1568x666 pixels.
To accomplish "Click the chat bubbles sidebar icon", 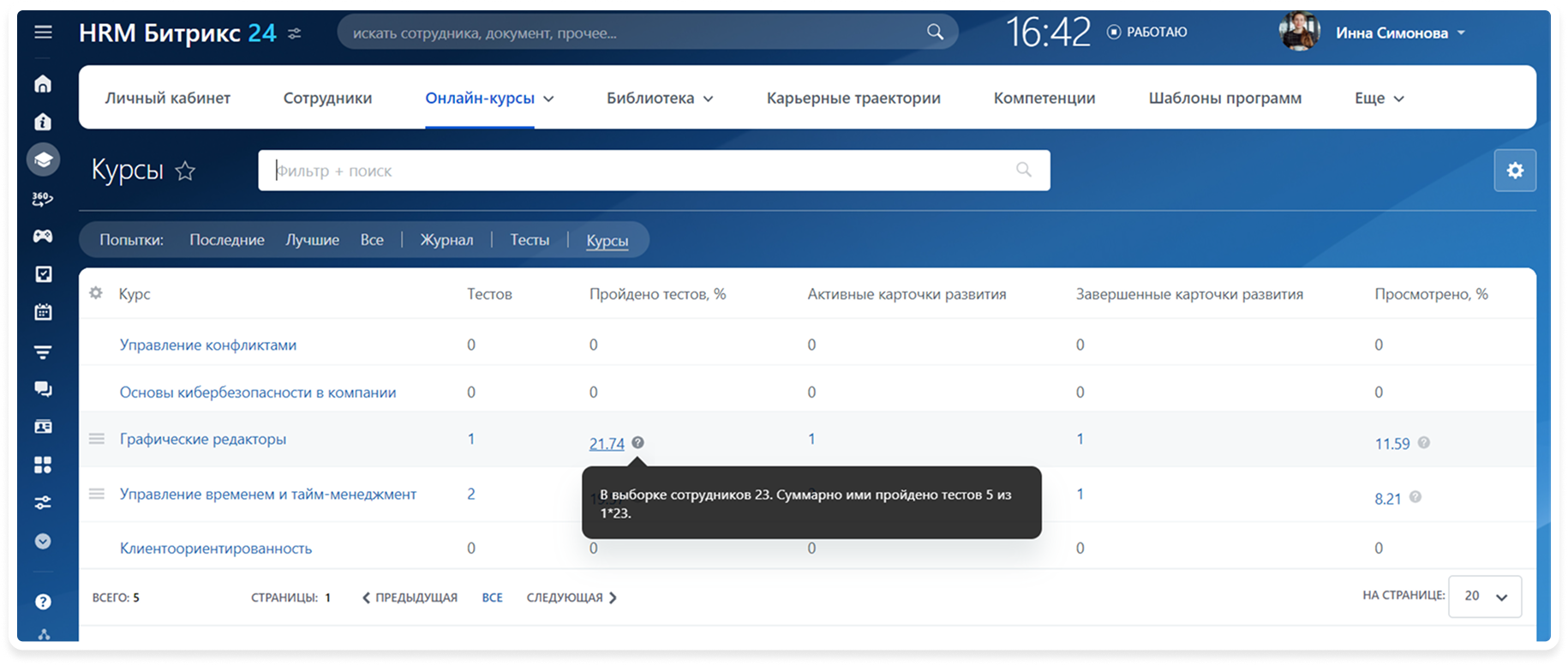I will pyautogui.click(x=43, y=389).
